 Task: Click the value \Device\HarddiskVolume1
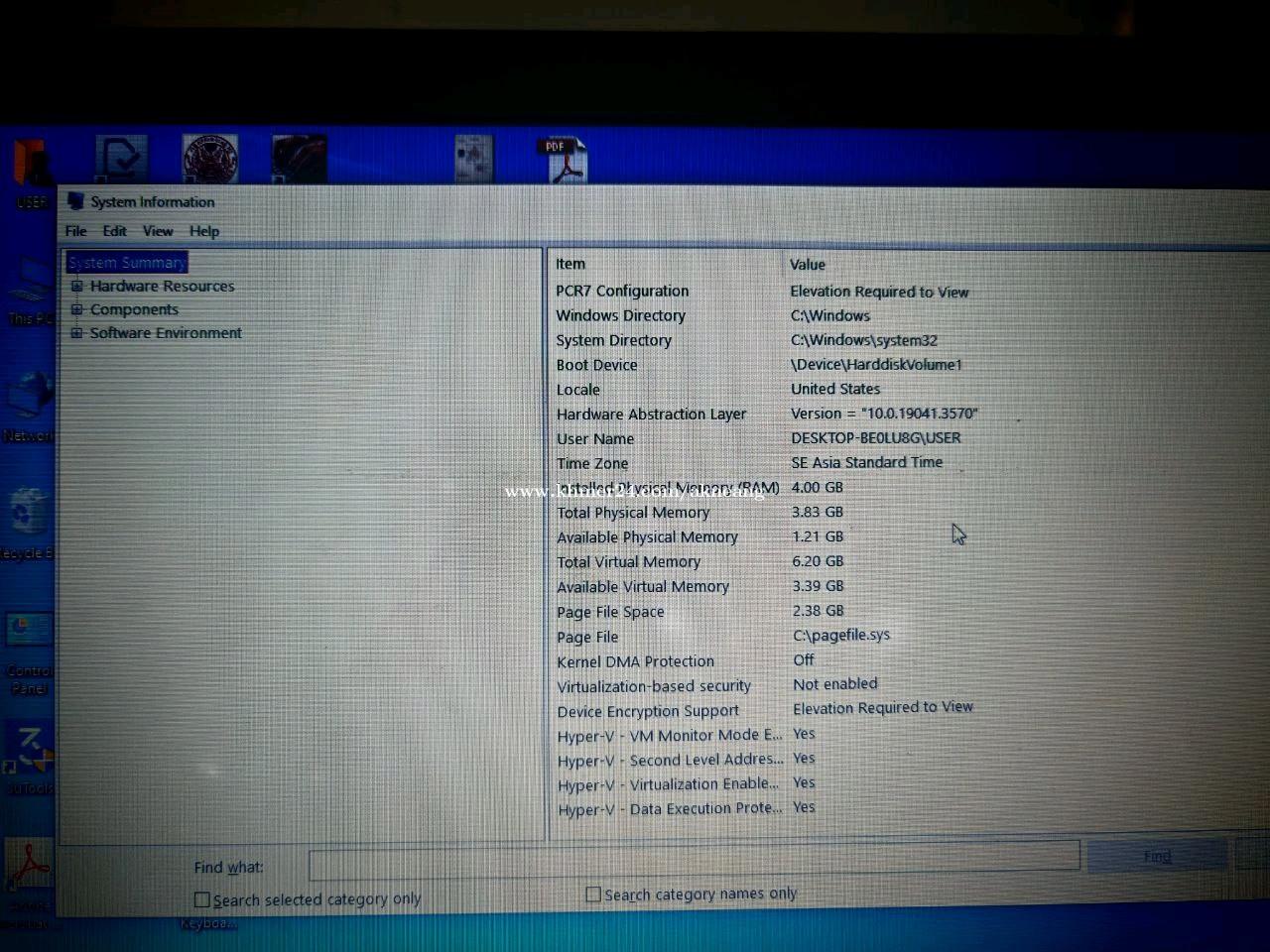[877, 364]
